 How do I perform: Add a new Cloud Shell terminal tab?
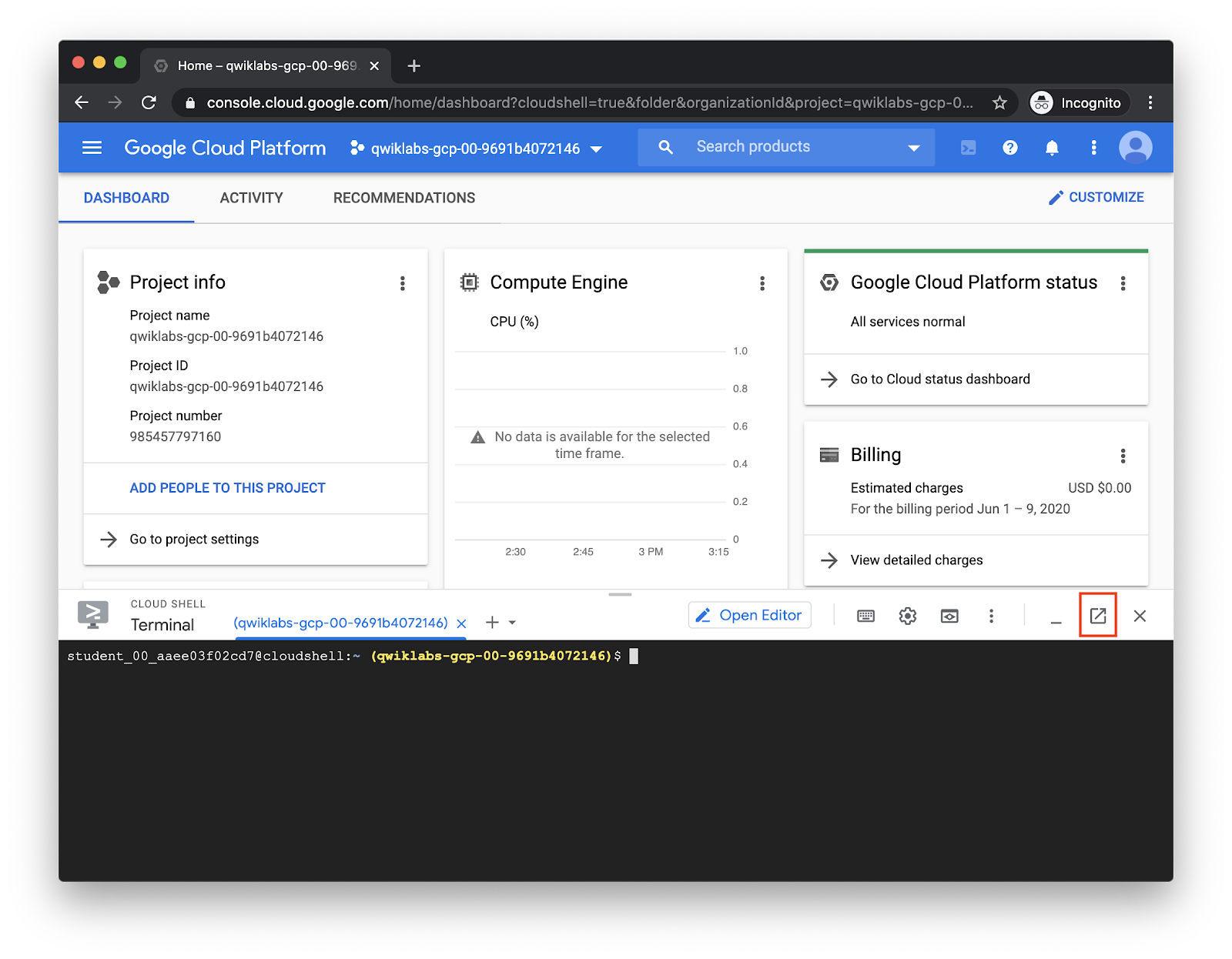(x=492, y=622)
